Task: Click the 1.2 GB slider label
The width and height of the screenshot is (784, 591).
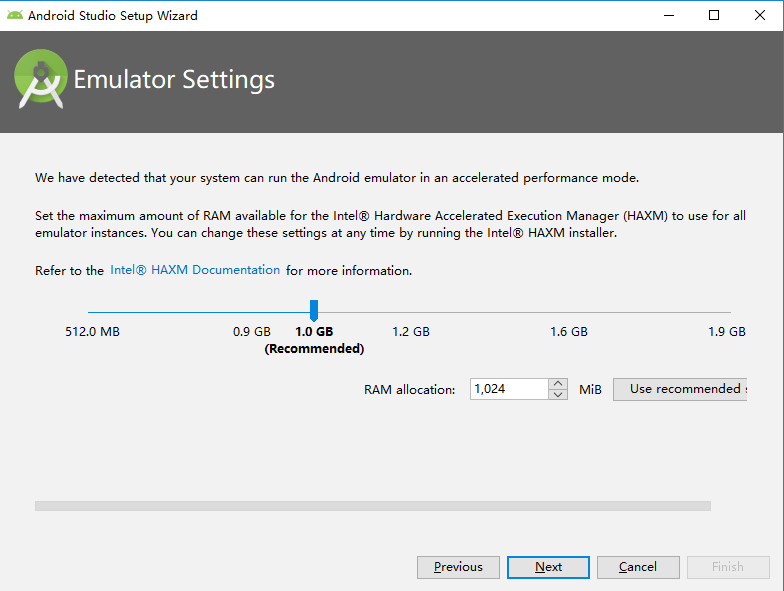Action: coord(410,332)
